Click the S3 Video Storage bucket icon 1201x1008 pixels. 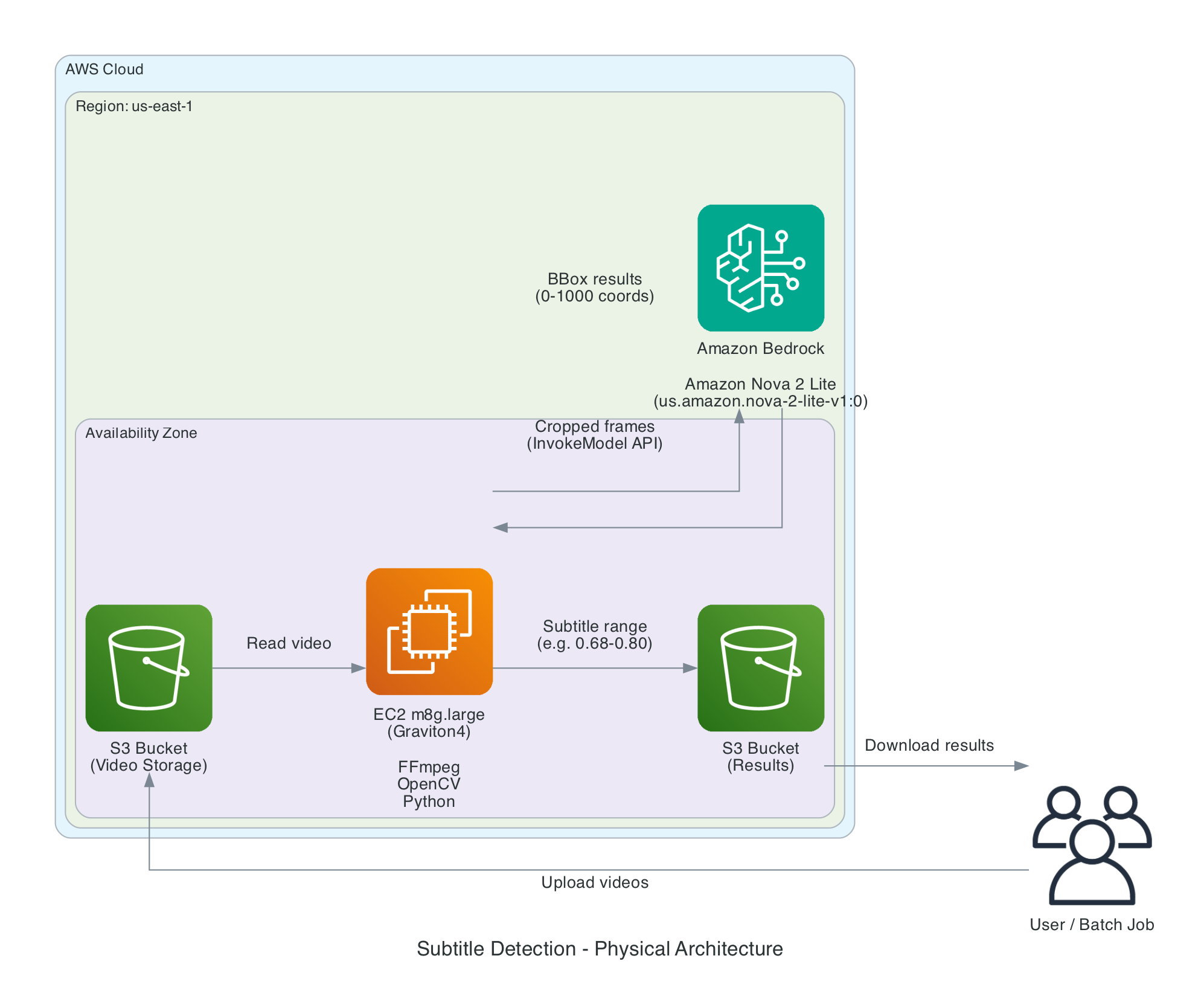click(x=149, y=667)
